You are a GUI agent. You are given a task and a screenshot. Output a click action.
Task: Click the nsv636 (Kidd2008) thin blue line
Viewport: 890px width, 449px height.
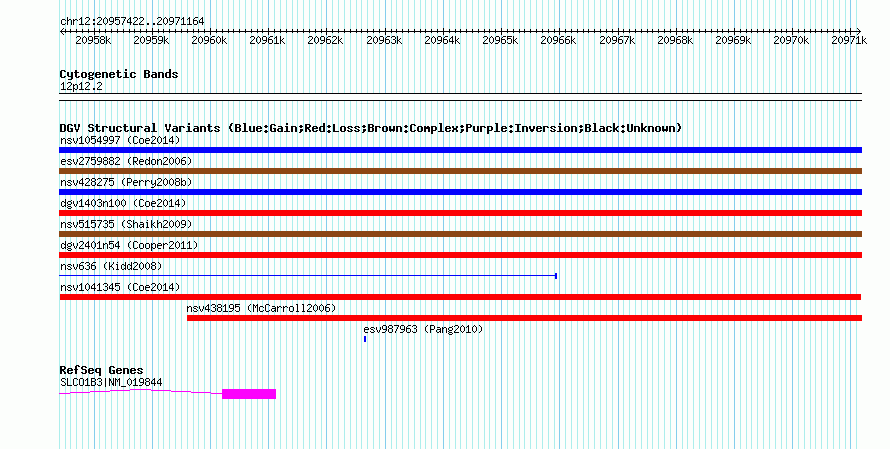click(x=308, y=276)
